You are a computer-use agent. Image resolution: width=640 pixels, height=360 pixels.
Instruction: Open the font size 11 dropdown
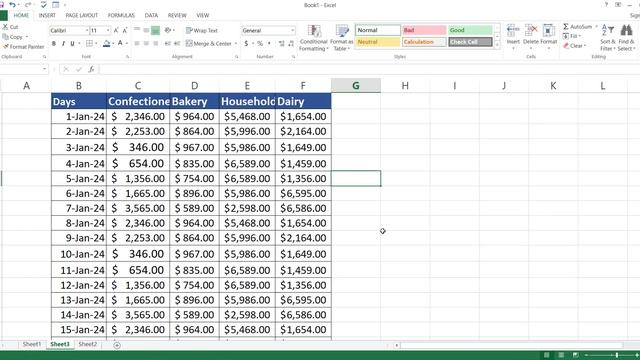pyautogui.click(x=108, y=31)
